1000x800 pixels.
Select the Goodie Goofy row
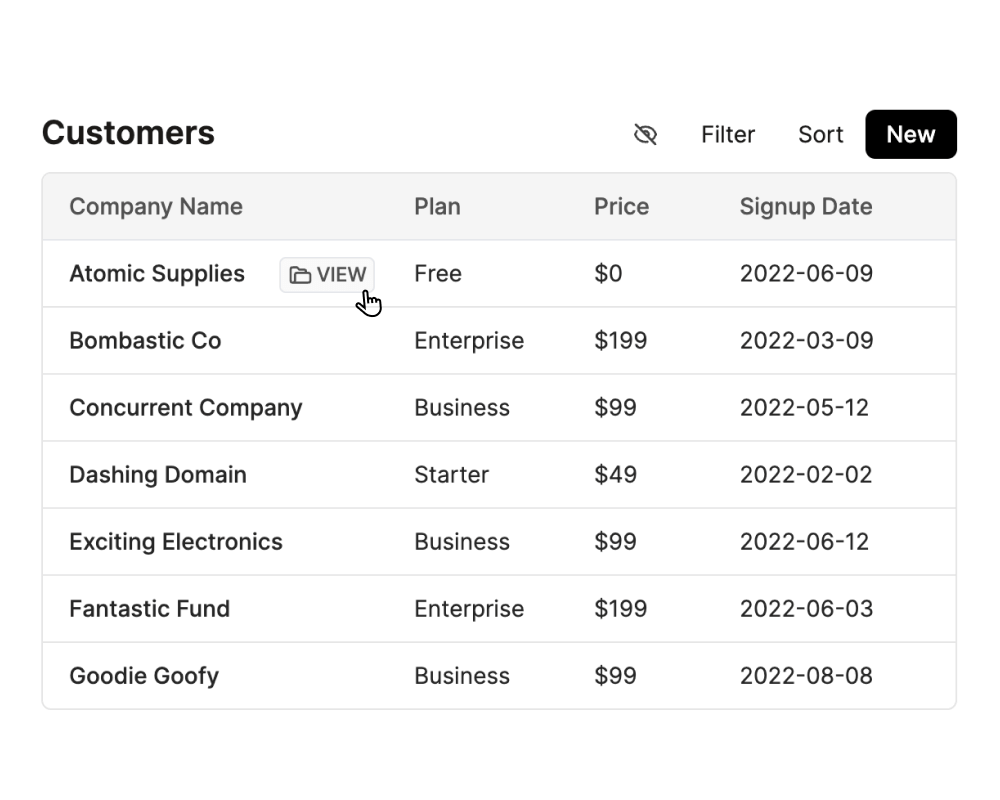click(x=499, y=676)
